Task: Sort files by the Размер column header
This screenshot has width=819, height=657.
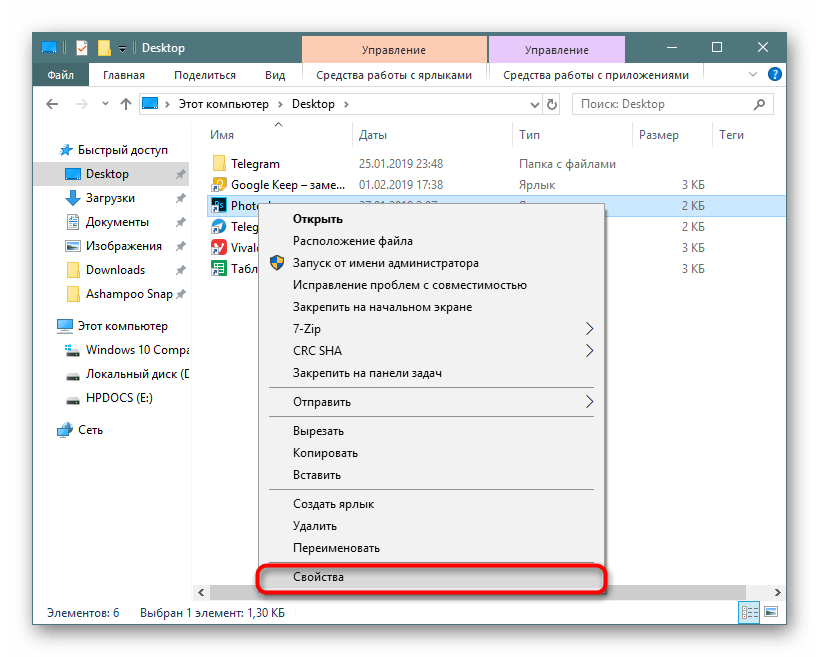Action: (658, 135)
